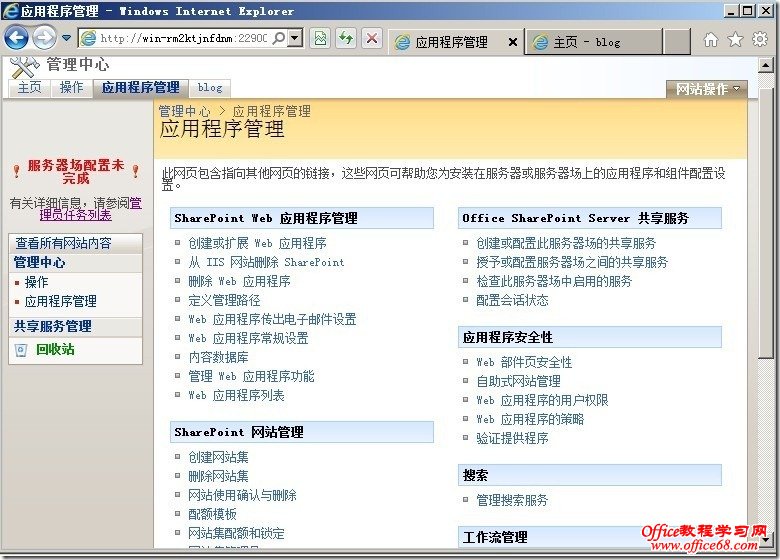Click the Internet Explorer title bar icon

pyautogui.click(x=10, y=10)
